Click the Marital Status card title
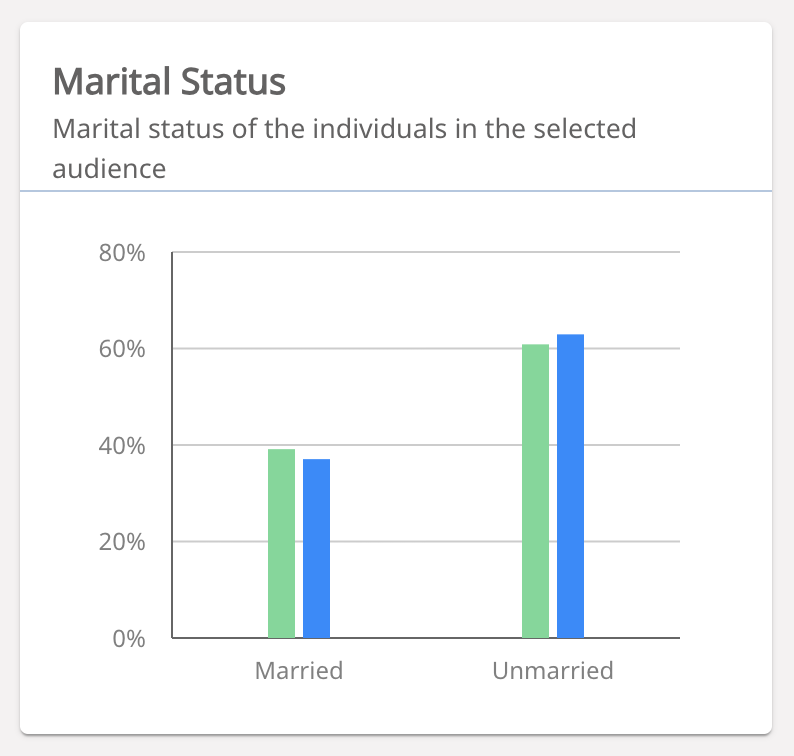The width and height of the screenshot is (794, 756). (x=169, y=81)
